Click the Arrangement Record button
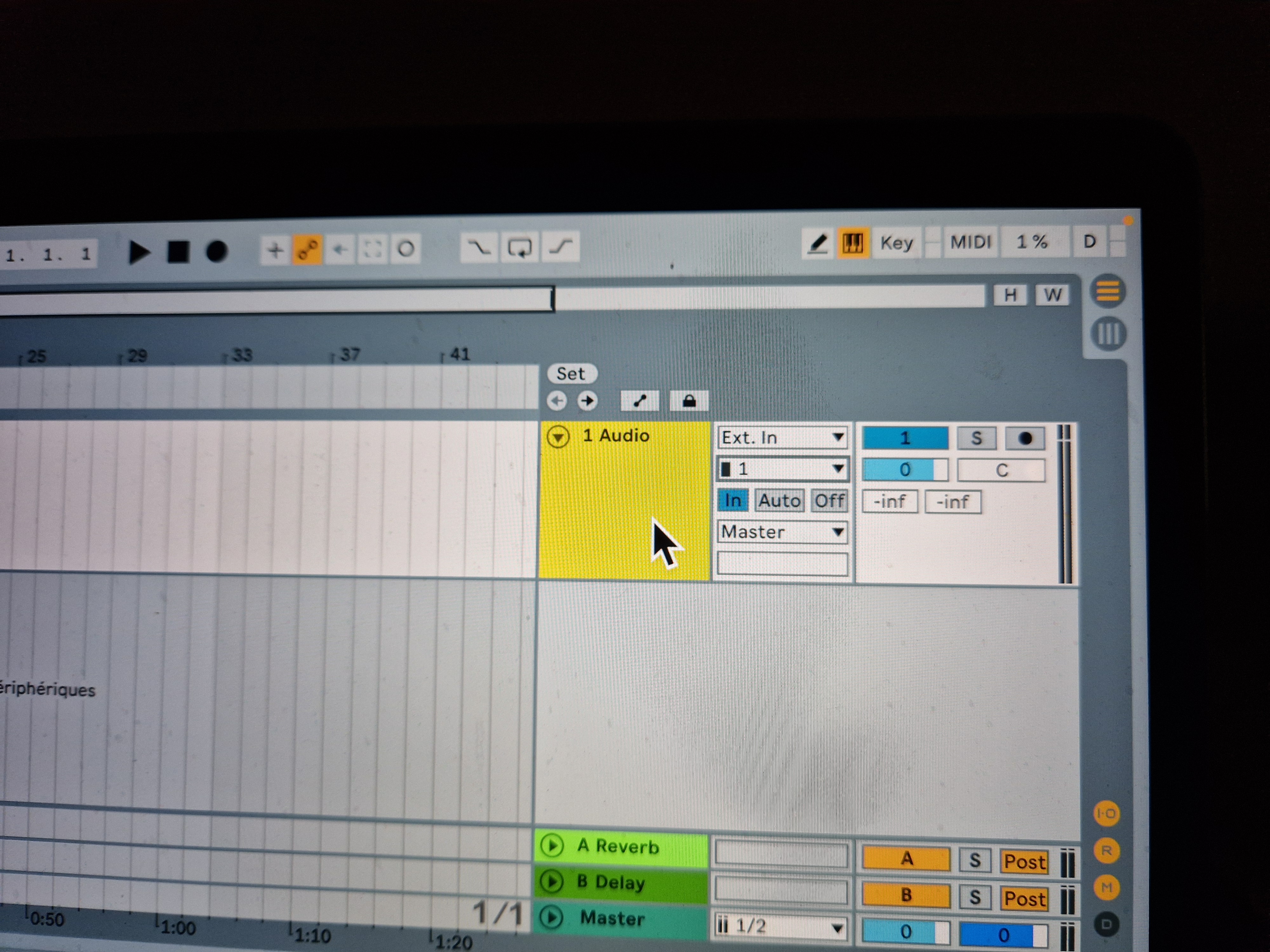 coord(217,251)
